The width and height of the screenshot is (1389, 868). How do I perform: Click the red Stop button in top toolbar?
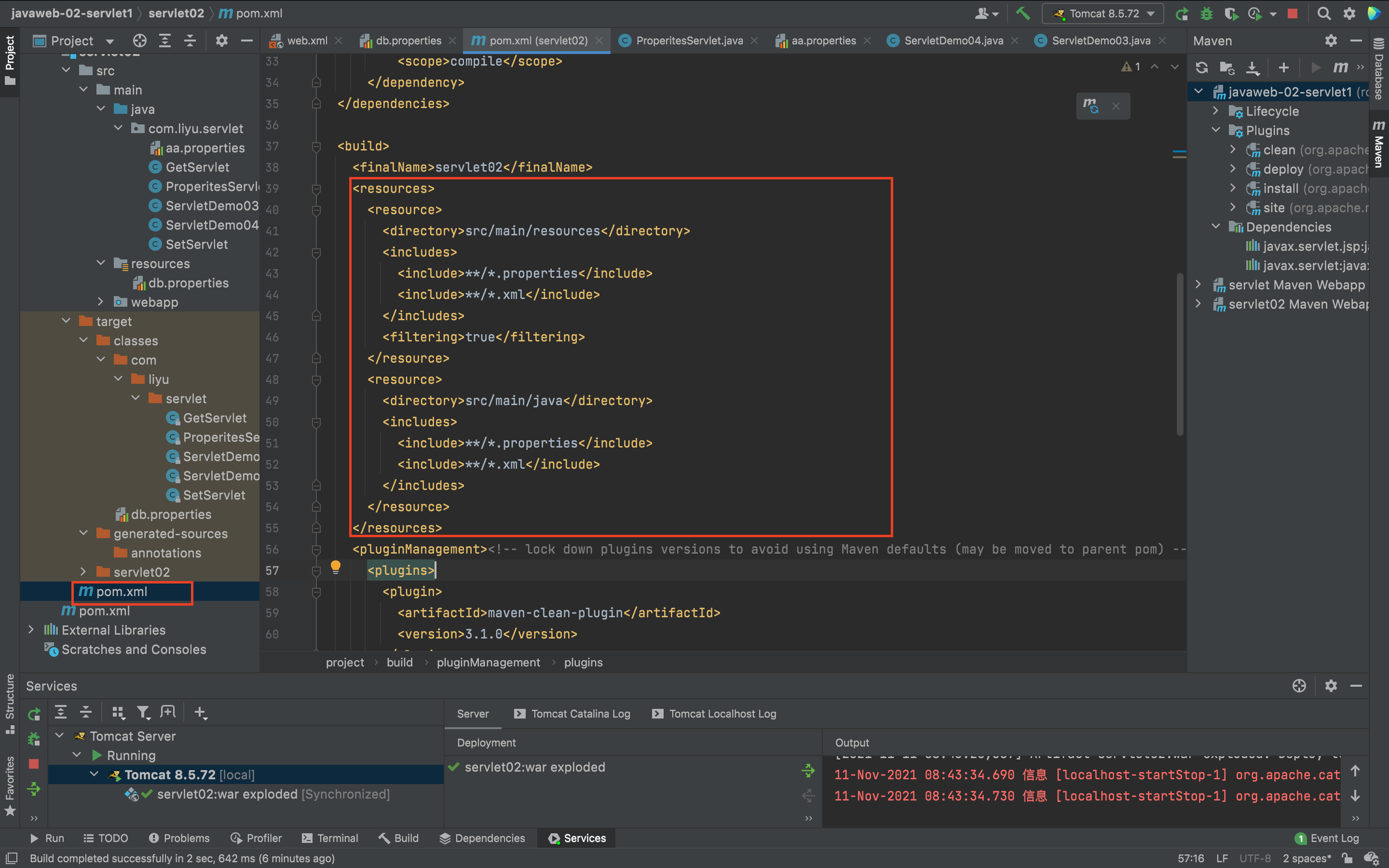point(1292,13)
